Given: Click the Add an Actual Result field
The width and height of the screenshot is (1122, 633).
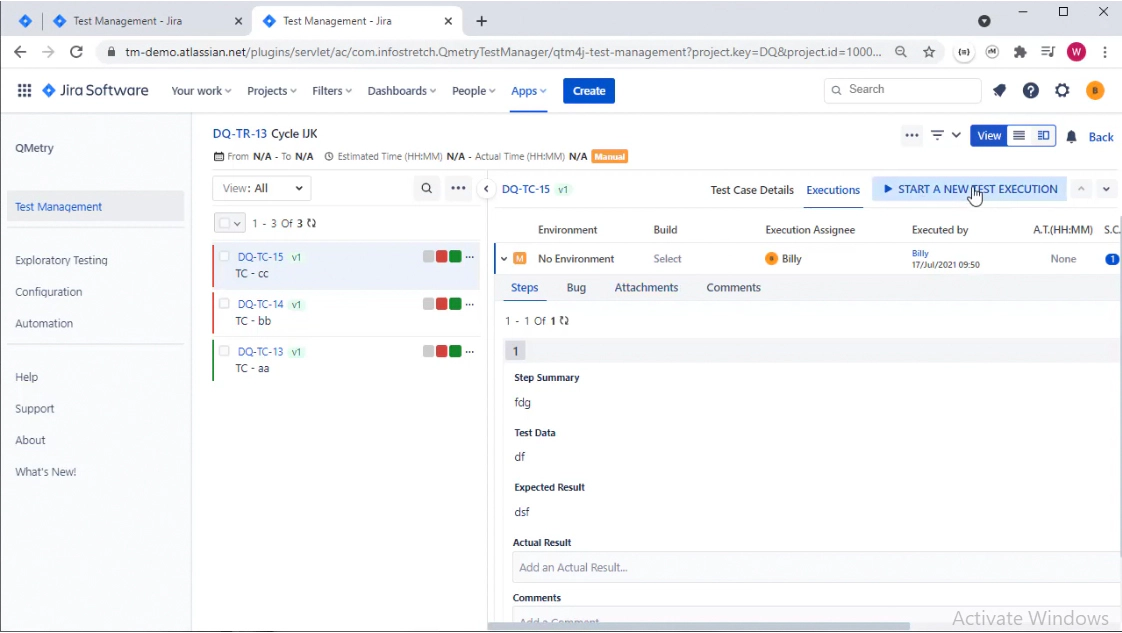Looking at the screenshot, I should 815,567.
